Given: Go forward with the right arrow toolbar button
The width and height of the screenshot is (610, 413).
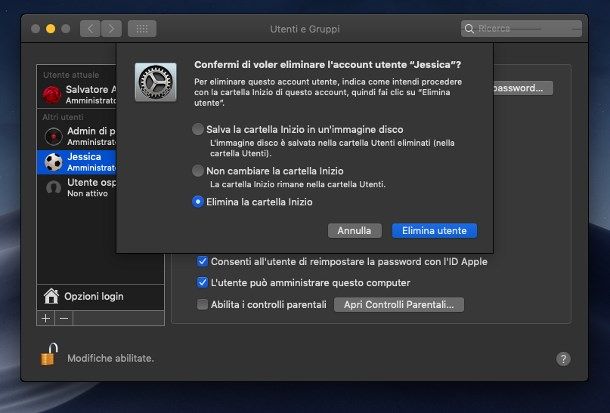Looking at the screenshot, I should tap(112, 29).
